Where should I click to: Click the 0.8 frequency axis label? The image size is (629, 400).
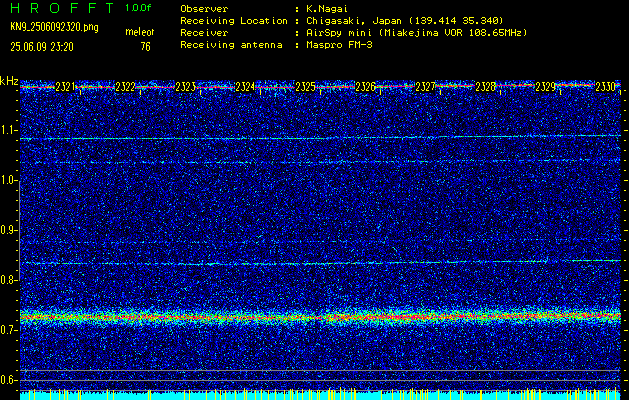(x=9, y=280)
